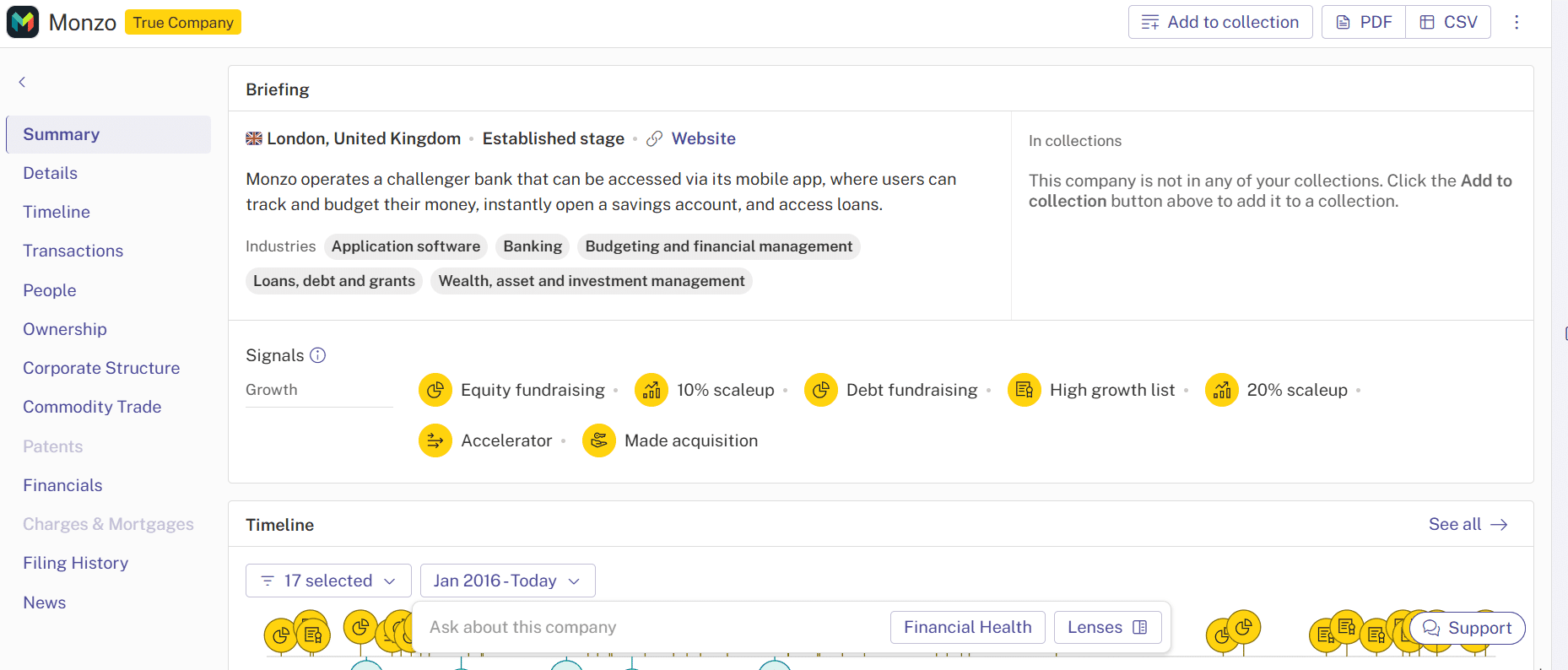This screenshot has width=1568, height=670.
Task: Select Charges & Mortgages
Action: 108,524
